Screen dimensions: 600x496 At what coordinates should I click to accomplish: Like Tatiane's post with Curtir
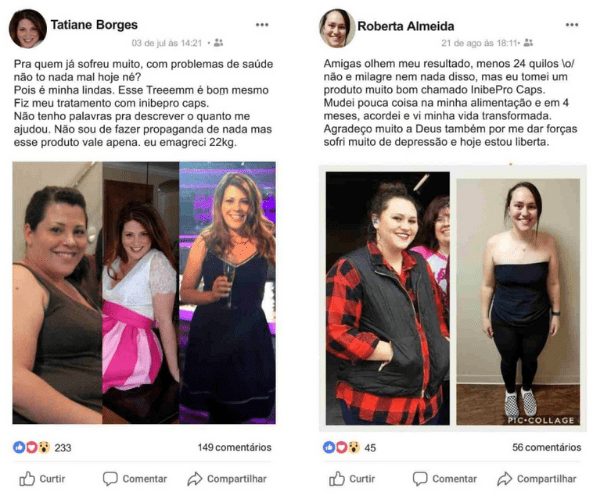(x=42, y=479)
